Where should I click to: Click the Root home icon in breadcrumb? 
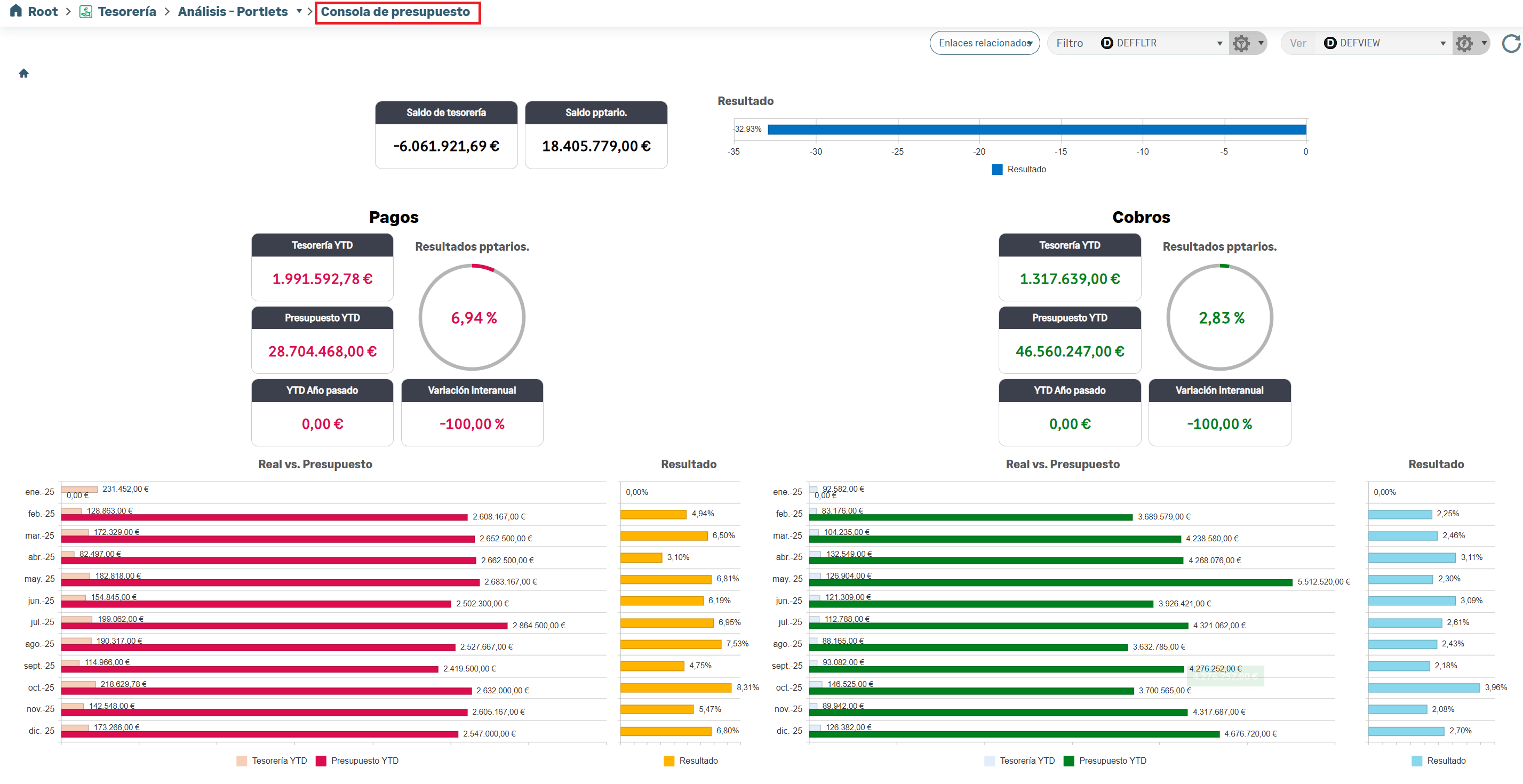[16, 11]
